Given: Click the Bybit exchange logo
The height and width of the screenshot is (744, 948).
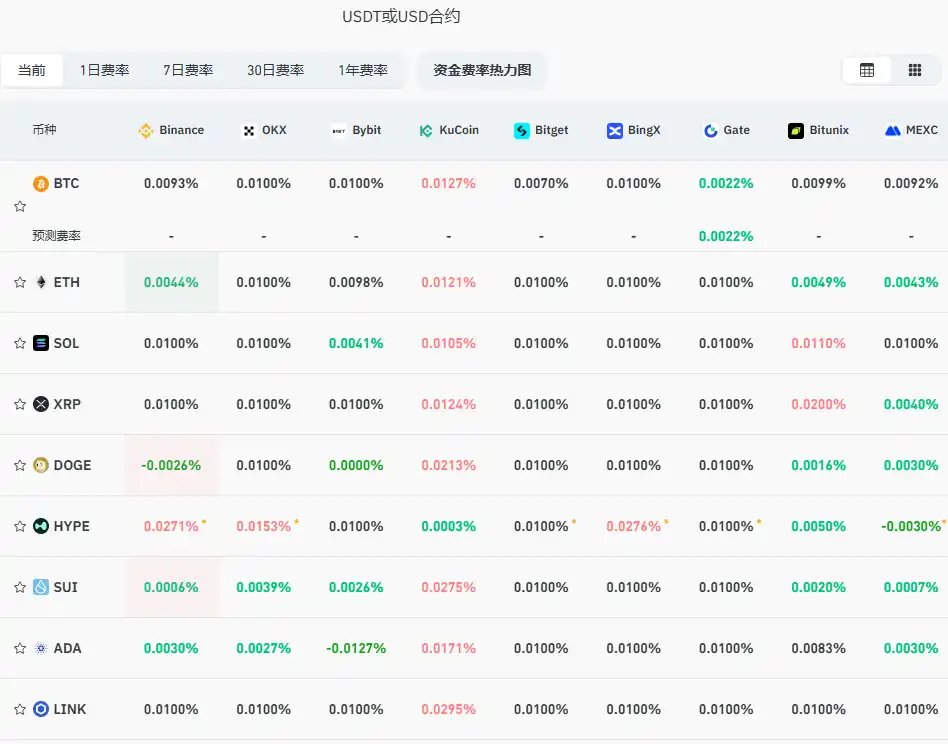Looking at the screenshot, I should pos(337,130).
